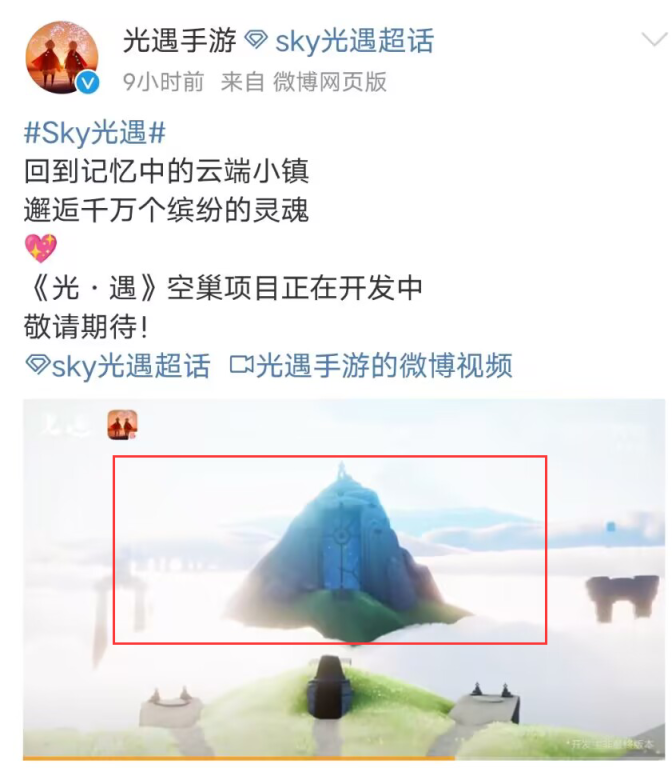Click the video camera icon before 光遇手游的微博视频
Viewport: 672px width, 768px height.
[x=241, y=364]
